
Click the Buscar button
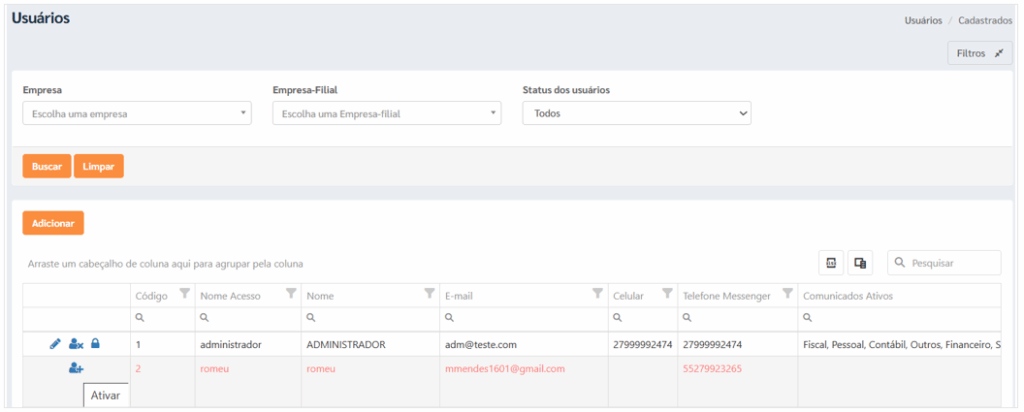47,166
